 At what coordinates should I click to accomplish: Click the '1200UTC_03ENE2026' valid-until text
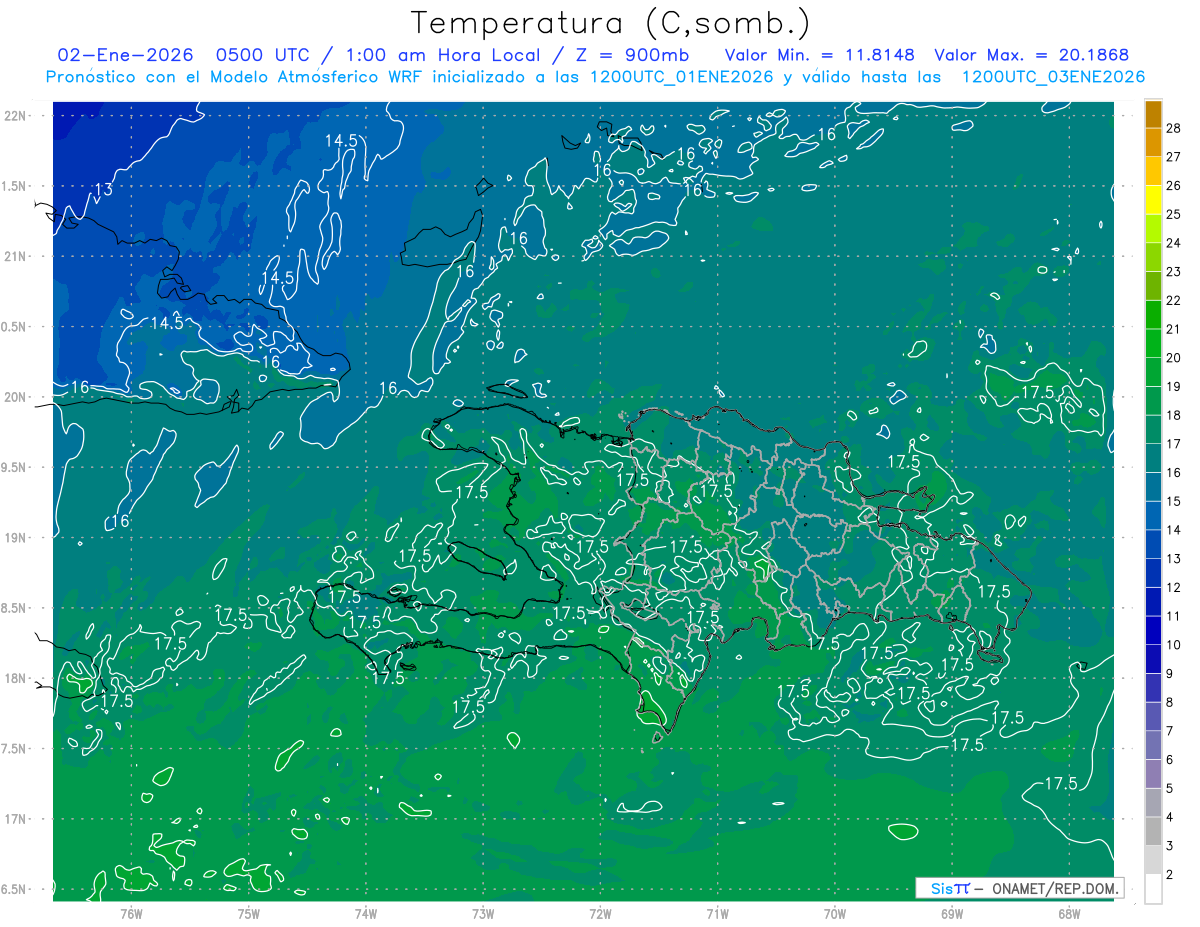(1053, 76)
